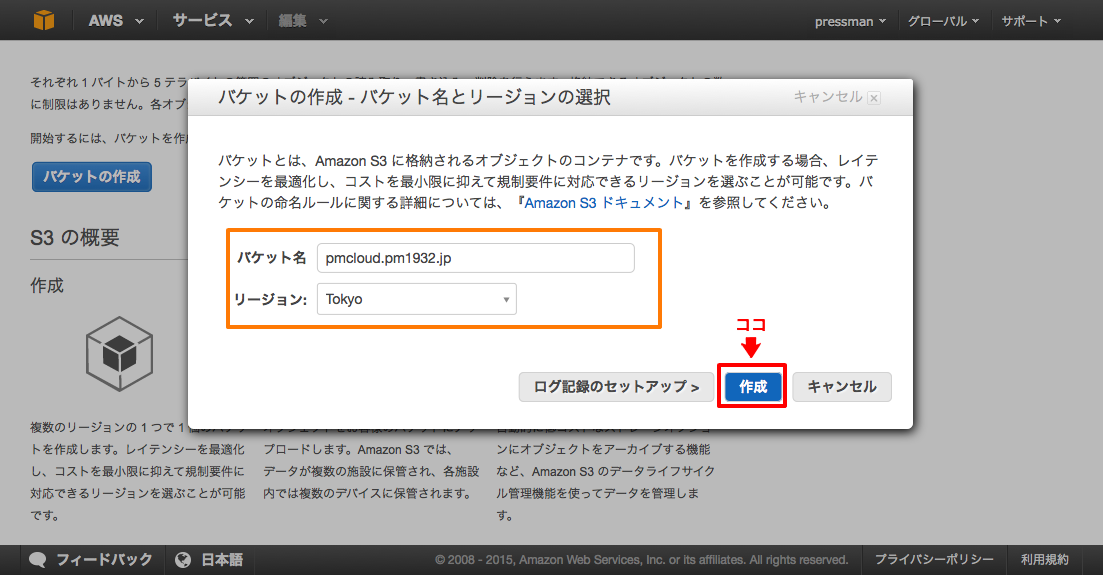
Task: Open the サポート dropdown
Action: tap(1028, 19)
